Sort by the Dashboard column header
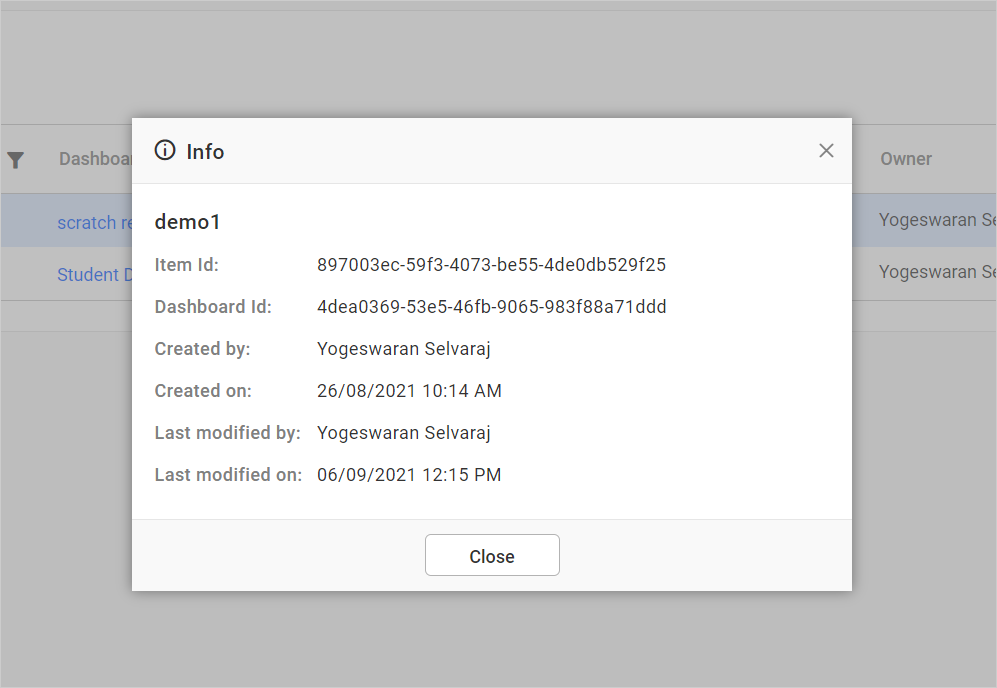The width and height of the screenshot is (997, 688). tap(95, 159)
